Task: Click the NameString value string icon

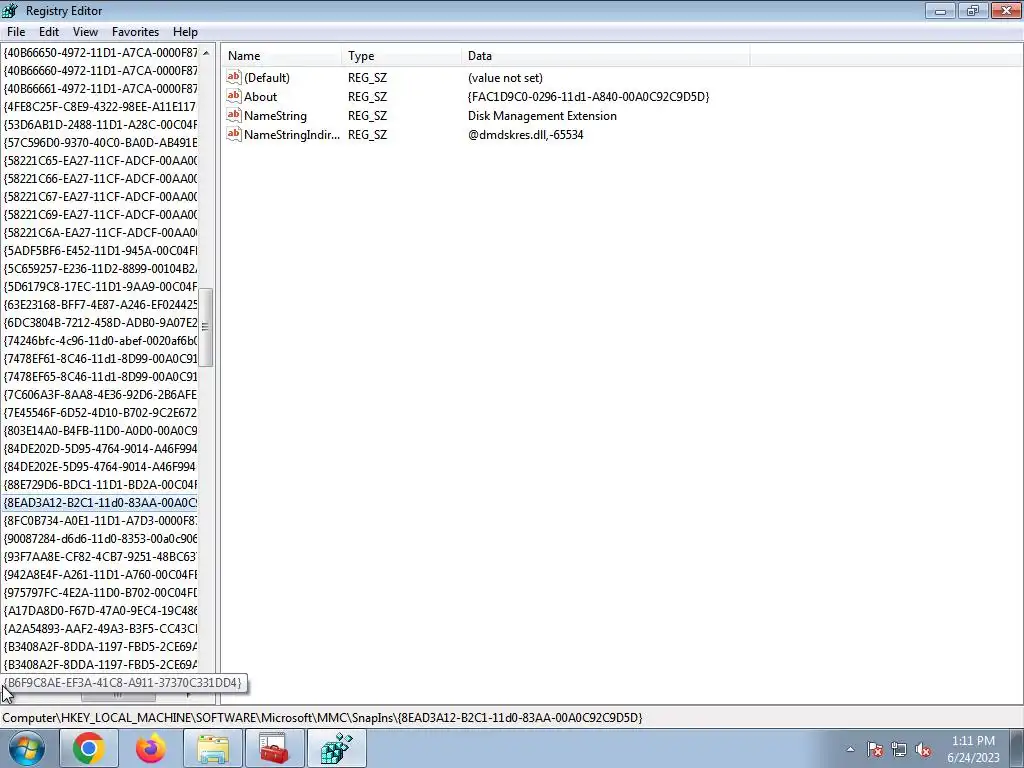Action: click(234, 115)
